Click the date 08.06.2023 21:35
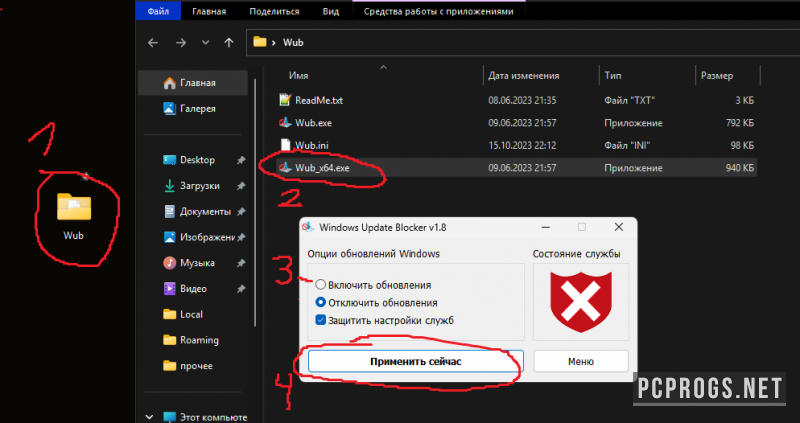 pyautogui.click(x=522, y=101)
